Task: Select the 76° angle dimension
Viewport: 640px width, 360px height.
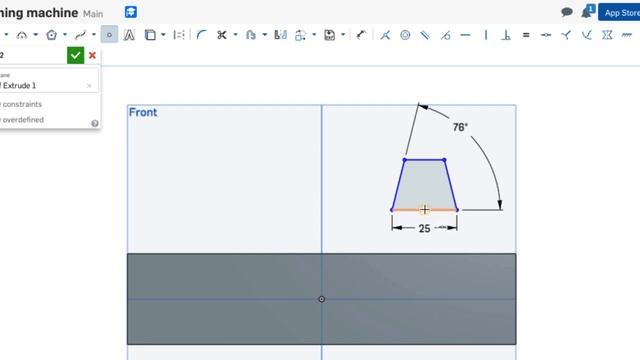Action: click(460, 127)
